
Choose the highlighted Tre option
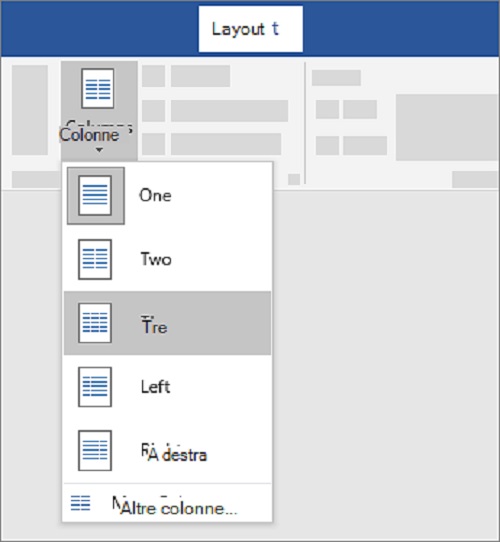coord(167,323)
